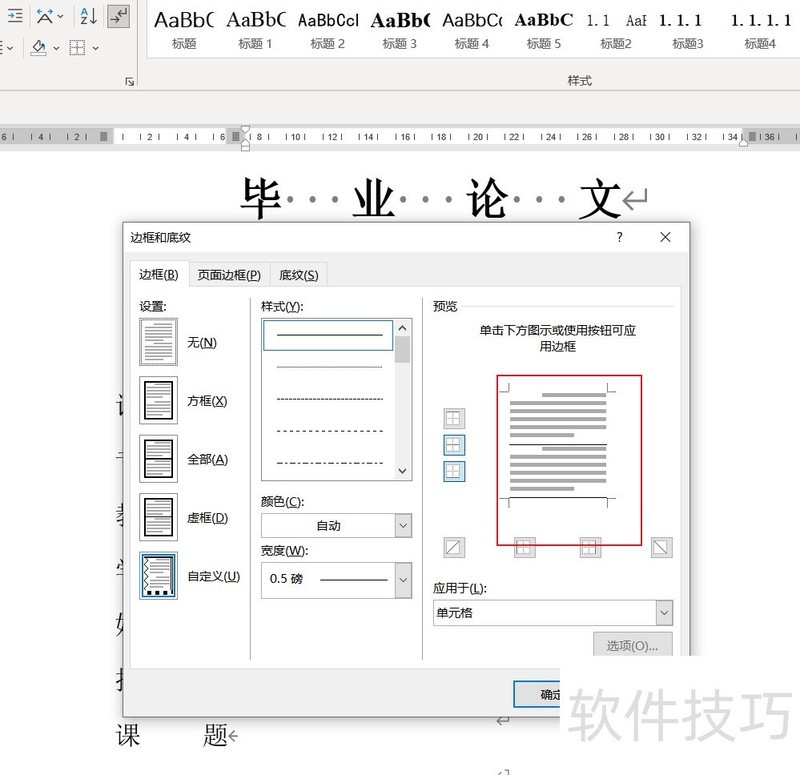This screenshot has width=800, height=775.
Task: Apply the 标题 2 style
Action: [x=328, y=30]
